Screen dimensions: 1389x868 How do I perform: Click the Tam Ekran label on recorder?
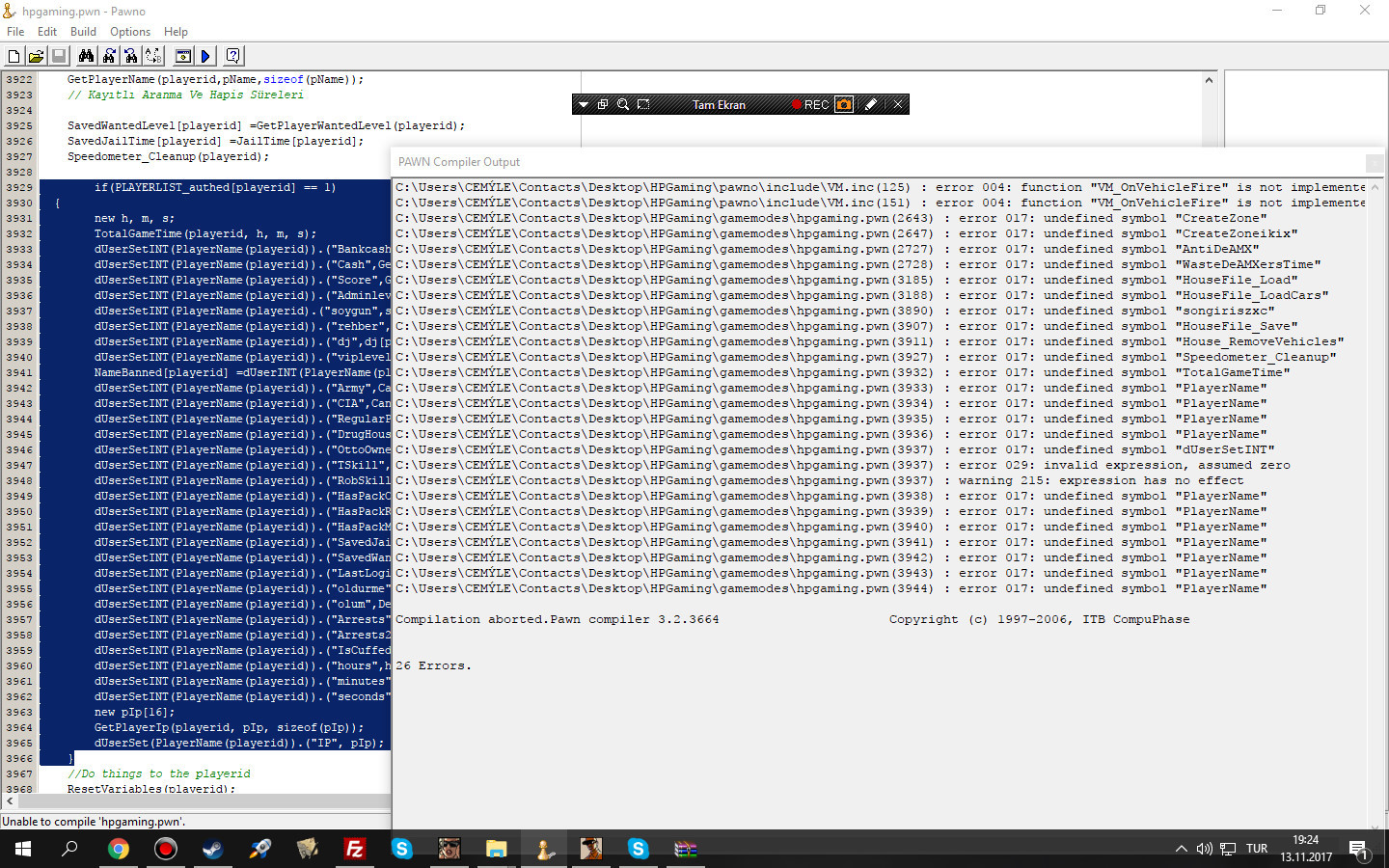[x=719, y=104]
